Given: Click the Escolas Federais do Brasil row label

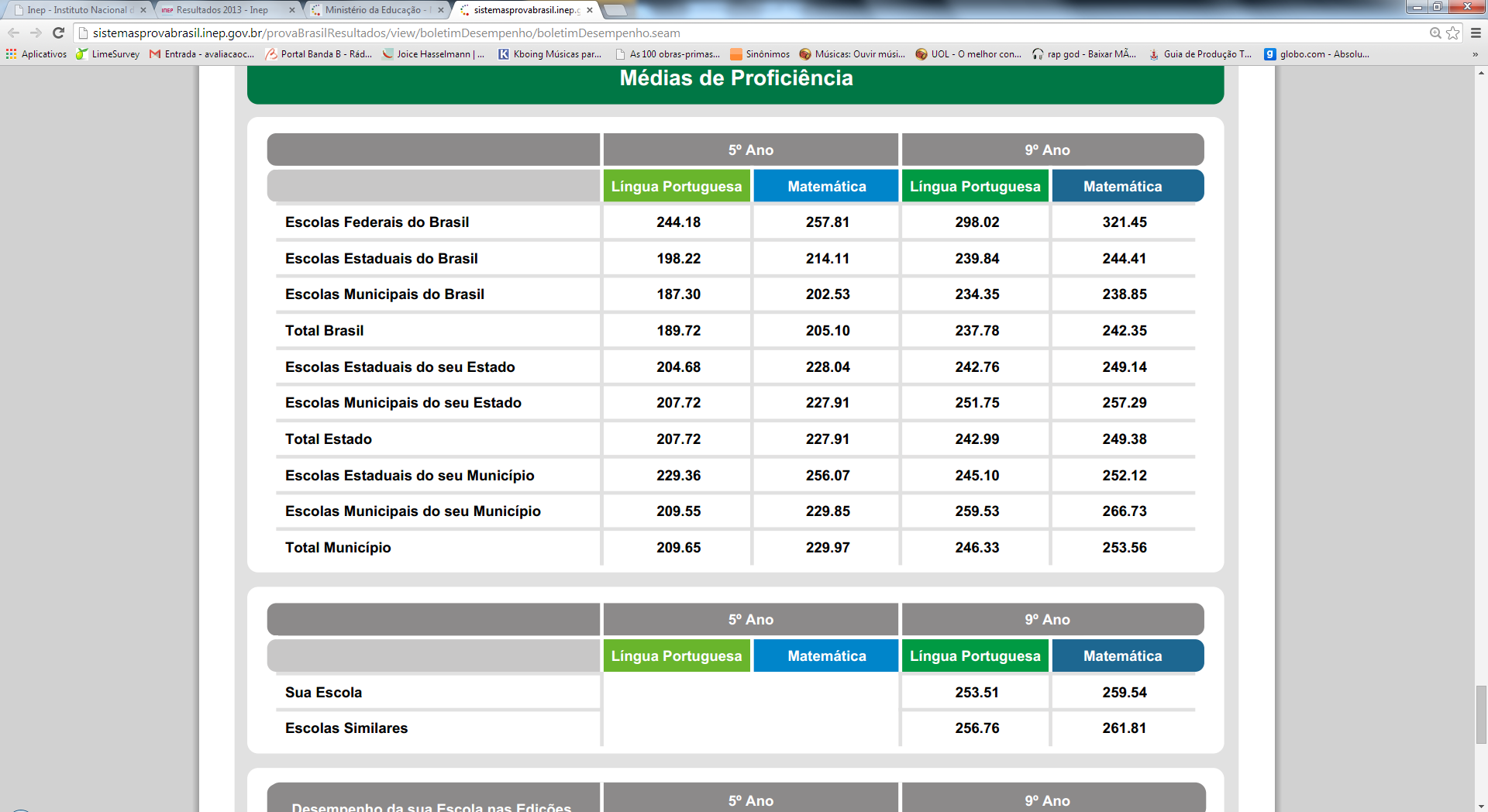Looking at the screenshot, I should click(x=377, y=222).
